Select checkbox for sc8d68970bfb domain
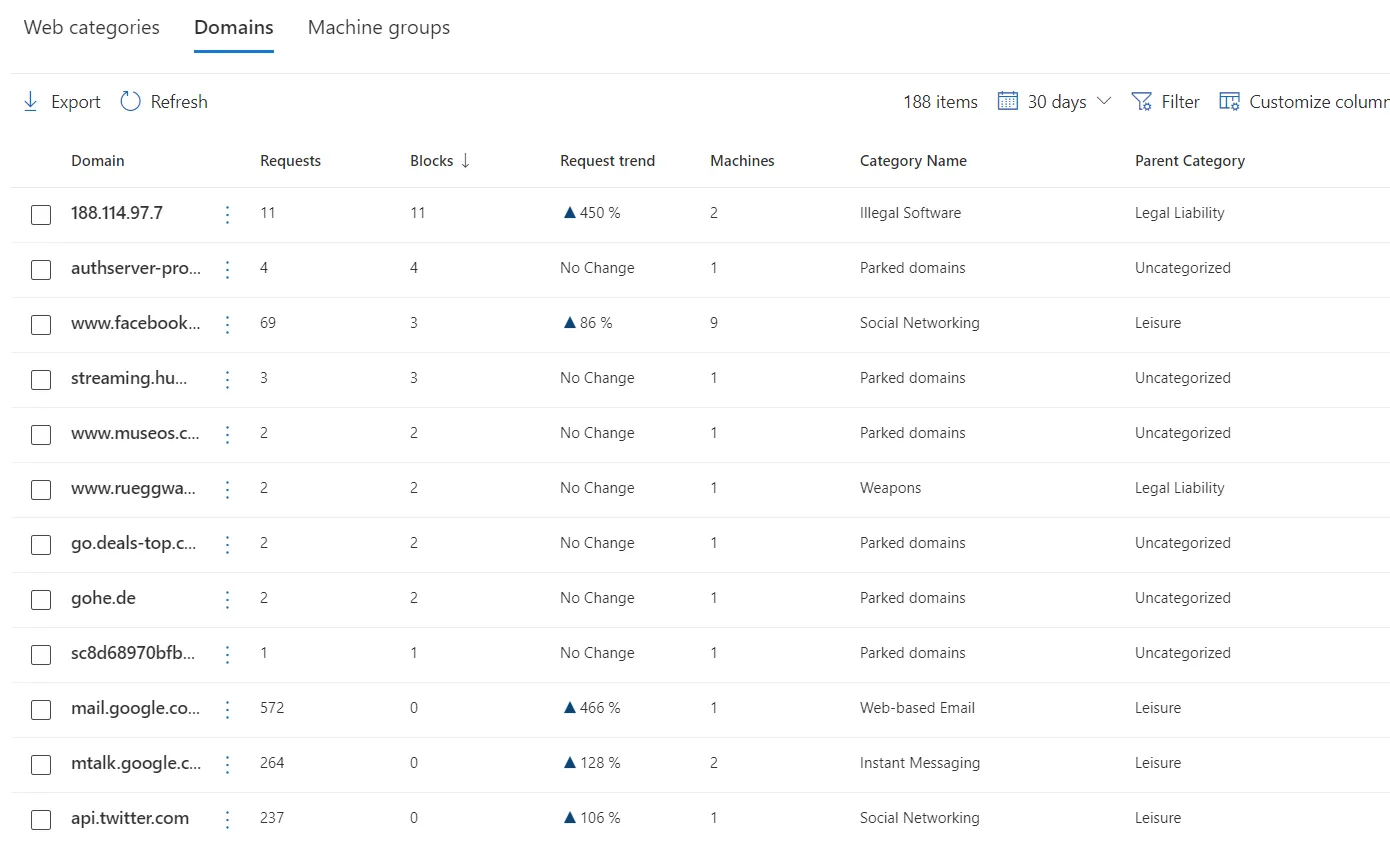 click(x=41, y=655)
